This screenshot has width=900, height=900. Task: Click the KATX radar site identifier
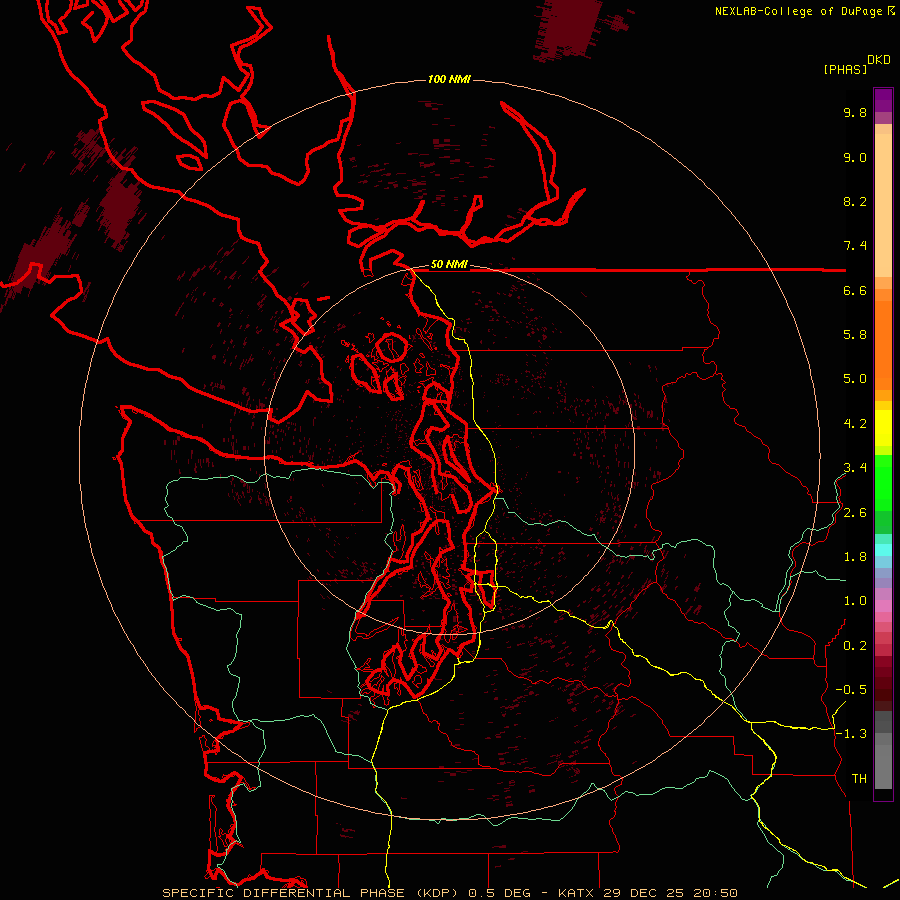[x=577, y=893]
